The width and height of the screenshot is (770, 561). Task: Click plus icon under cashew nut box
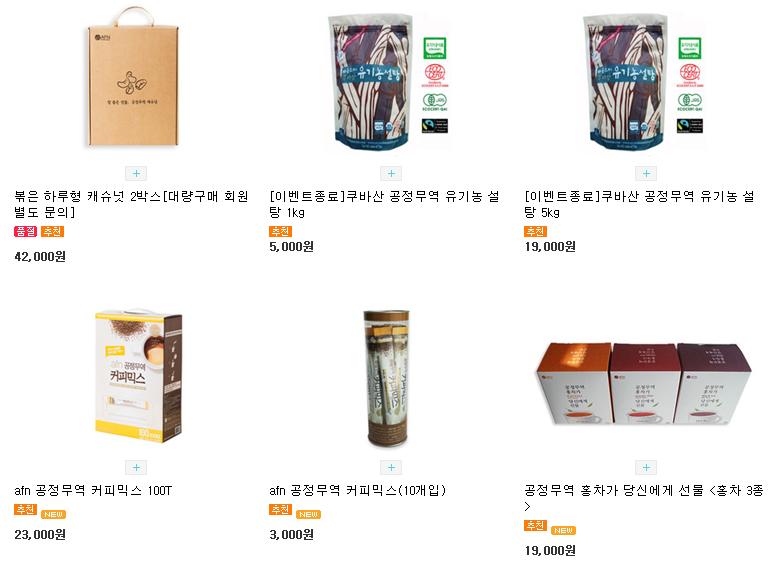point(136,173)
